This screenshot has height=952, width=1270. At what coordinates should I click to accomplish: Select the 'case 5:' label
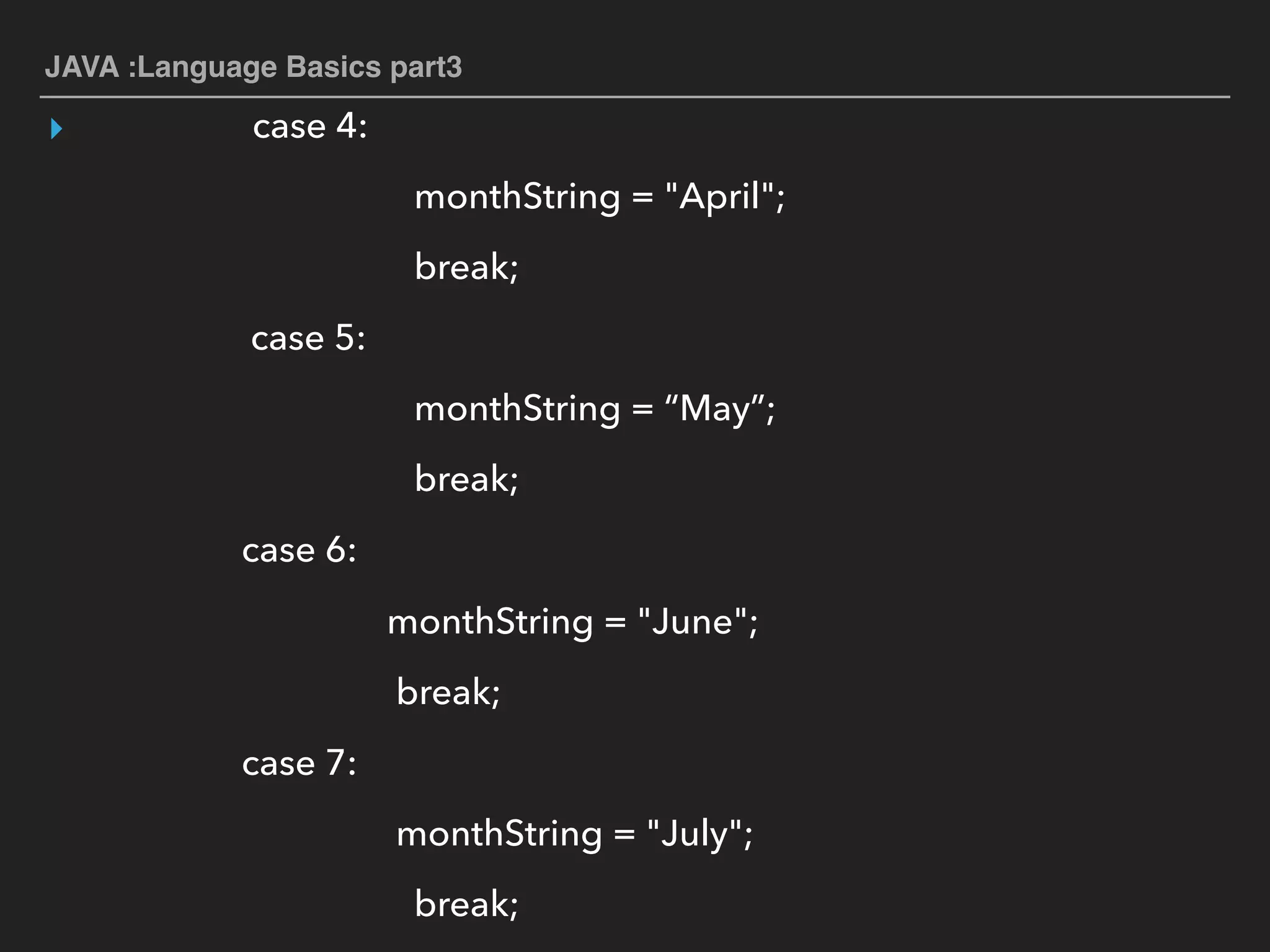tap(308, 338)
